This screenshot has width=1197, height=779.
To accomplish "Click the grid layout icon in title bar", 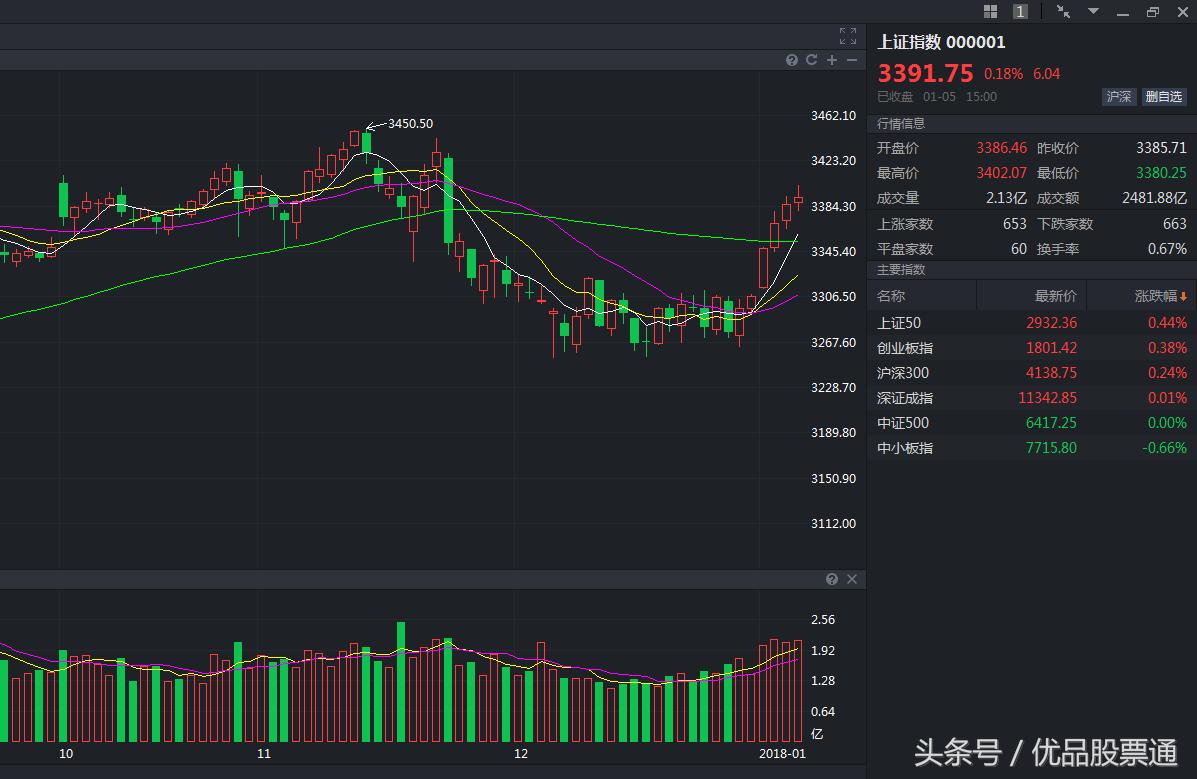I will (x=990, y=11).
